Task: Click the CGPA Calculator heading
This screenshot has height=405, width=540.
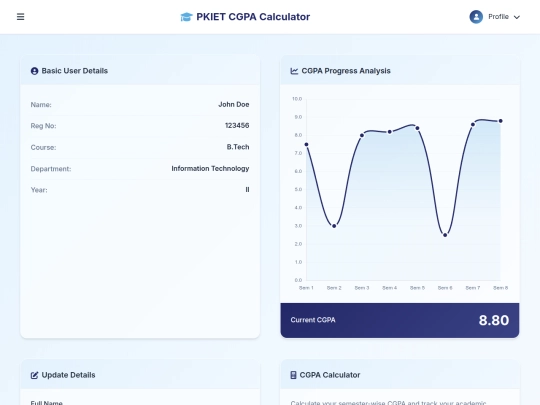Action: click(x=330, y=375)
